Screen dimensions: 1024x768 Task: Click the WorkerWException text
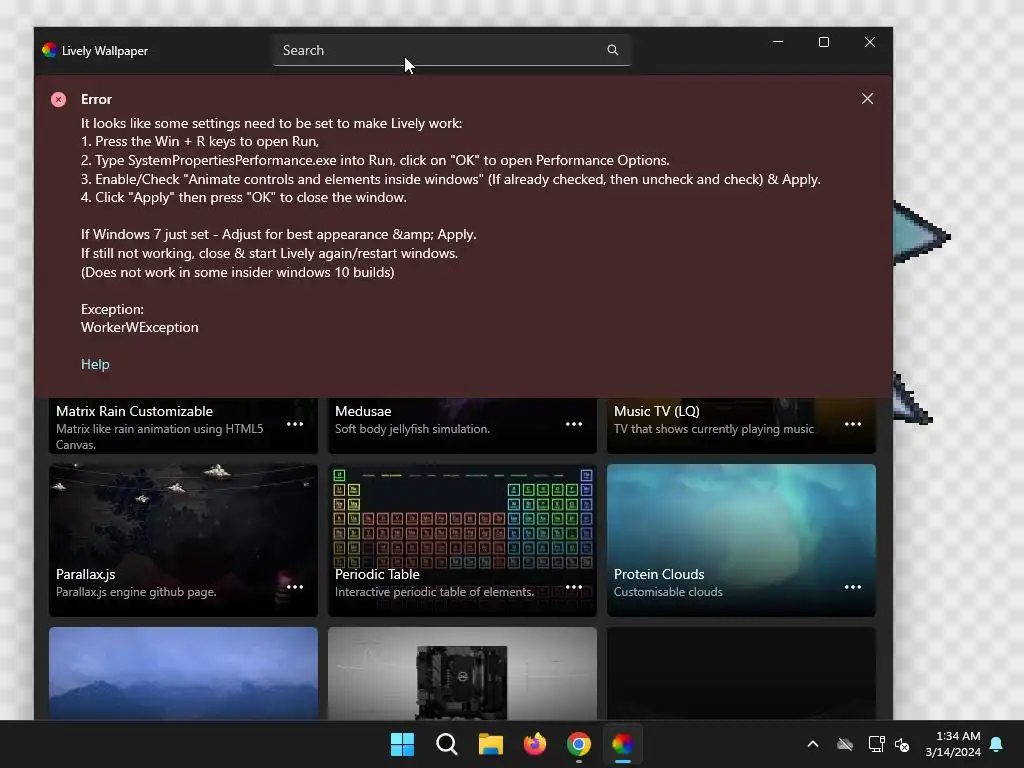click(140, 327)
